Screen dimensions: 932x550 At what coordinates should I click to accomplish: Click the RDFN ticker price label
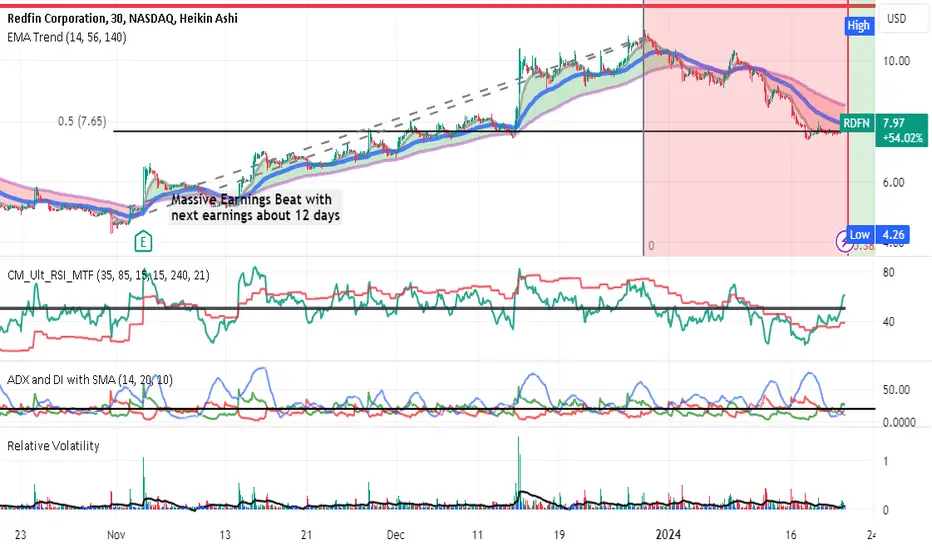(857, 123)
